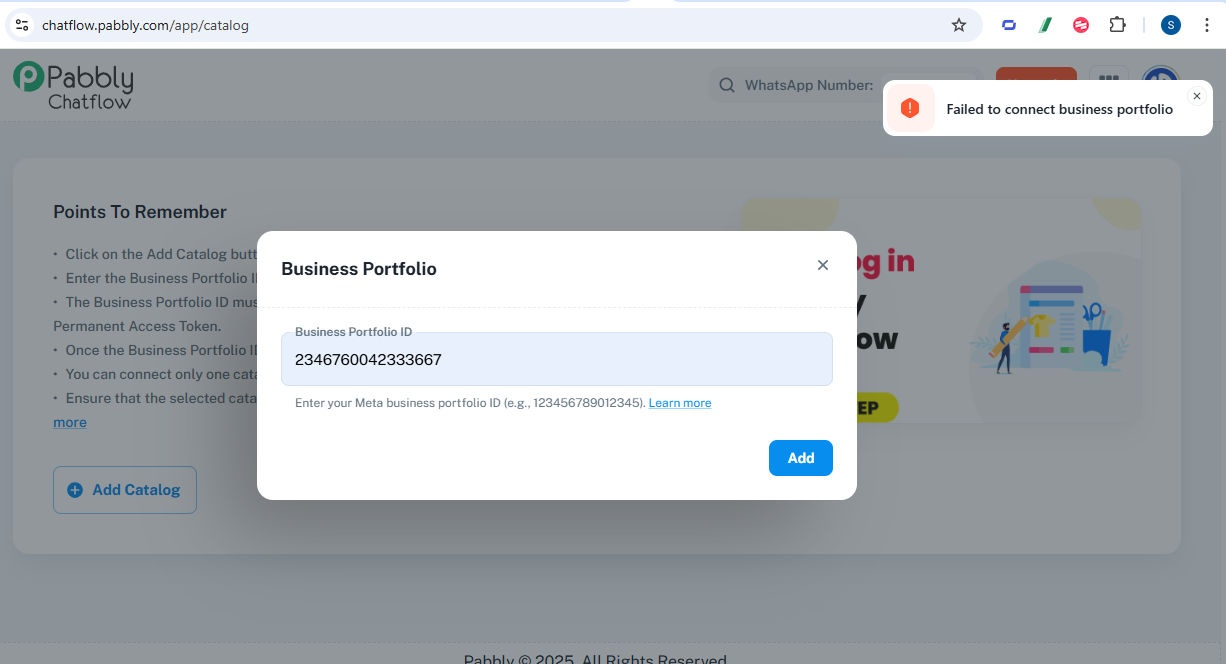Expand the 'more' link under Points To Remember
The image size is (1226, 664).
coord(70,422)
